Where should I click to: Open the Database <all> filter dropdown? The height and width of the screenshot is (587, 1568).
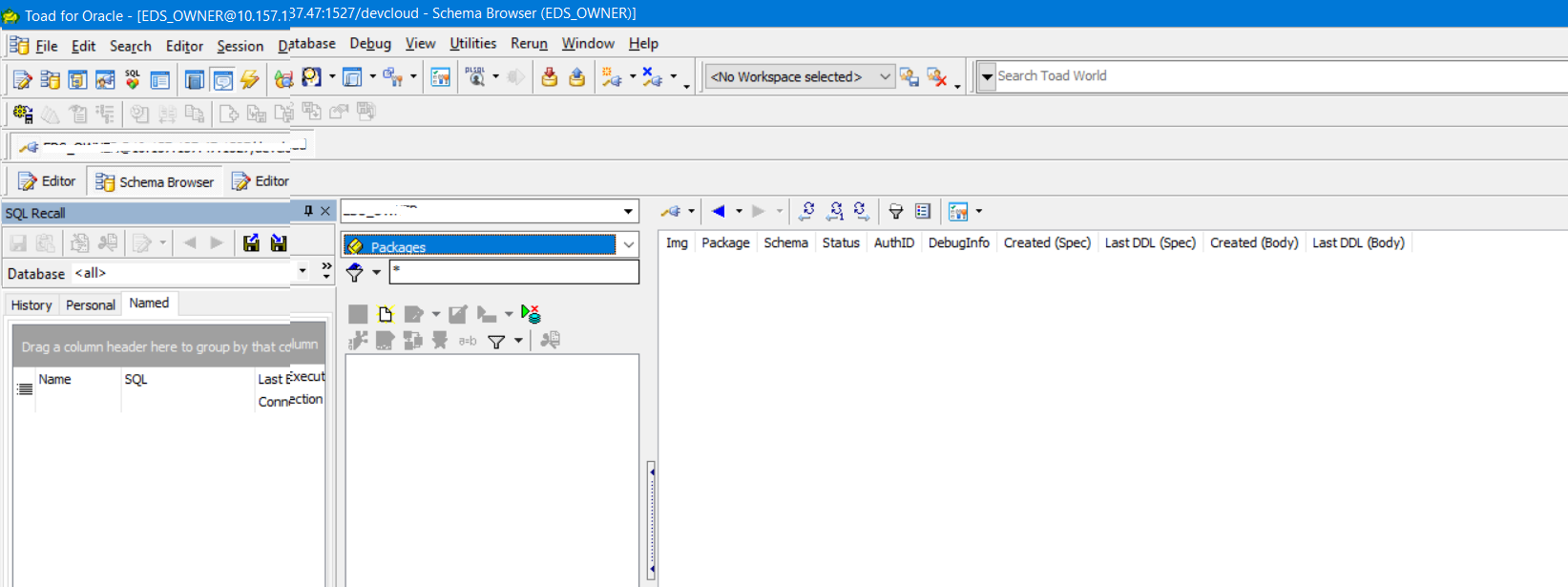coord(302,272)
